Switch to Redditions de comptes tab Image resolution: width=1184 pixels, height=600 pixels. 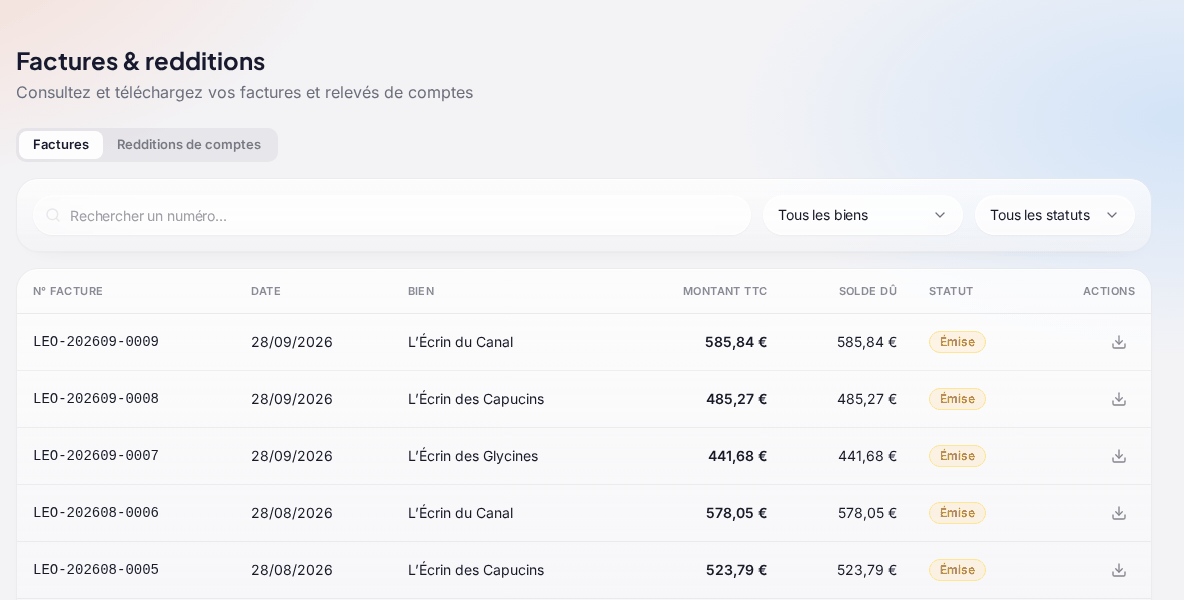point(189,144)
